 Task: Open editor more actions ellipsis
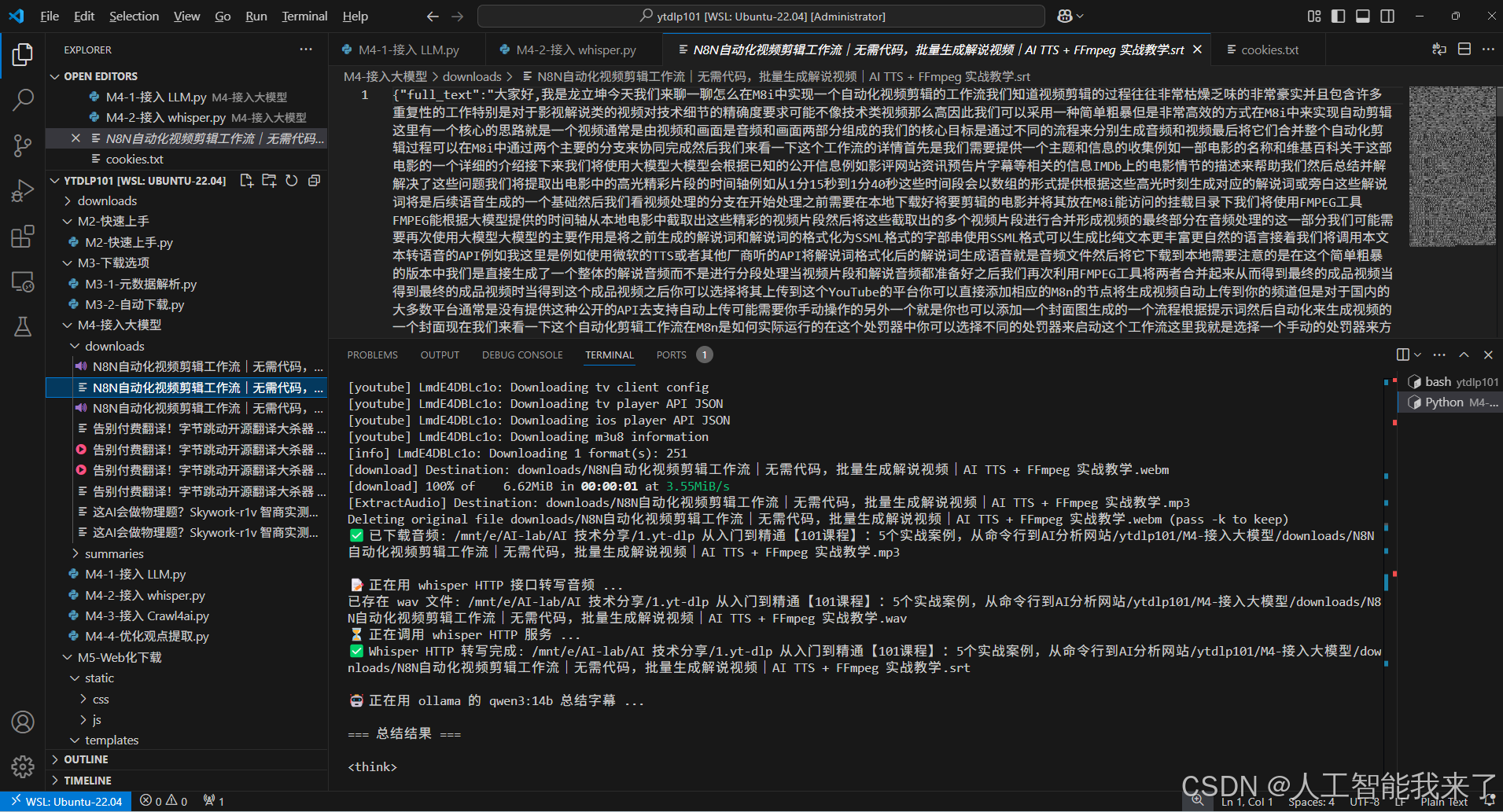point(1488,49)
